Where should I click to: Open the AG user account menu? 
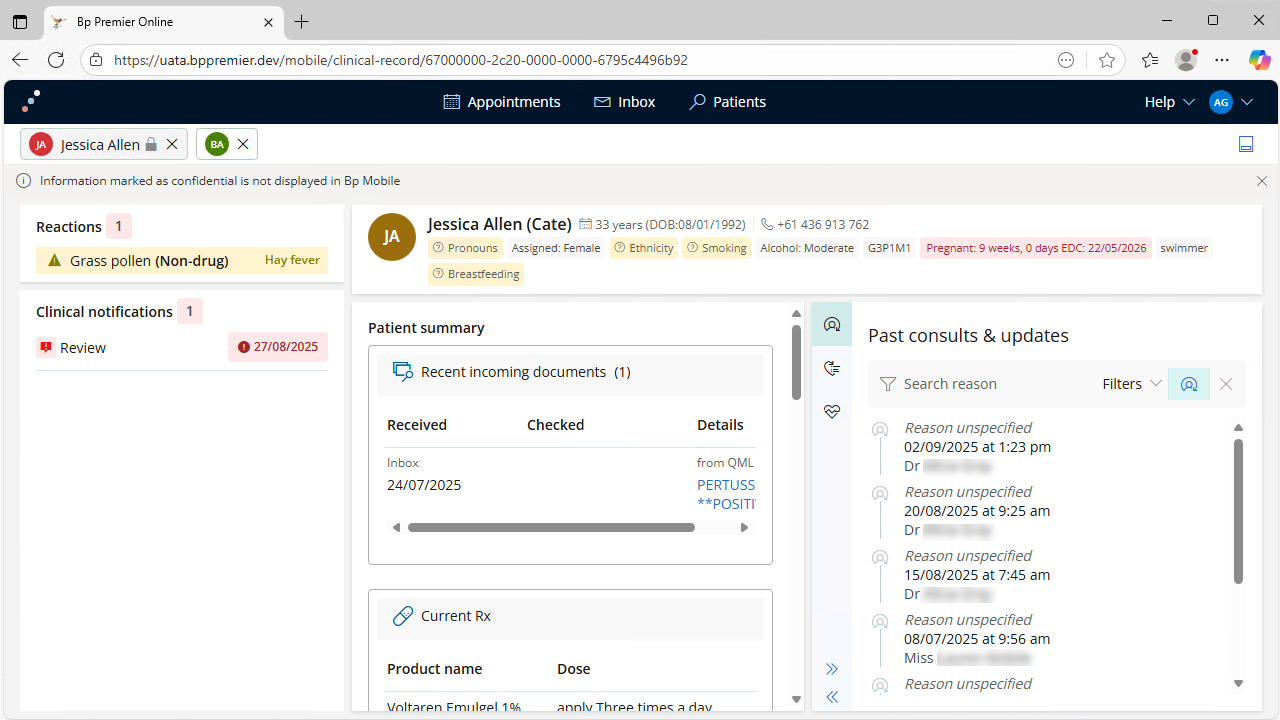click(x=1231, y=102)
